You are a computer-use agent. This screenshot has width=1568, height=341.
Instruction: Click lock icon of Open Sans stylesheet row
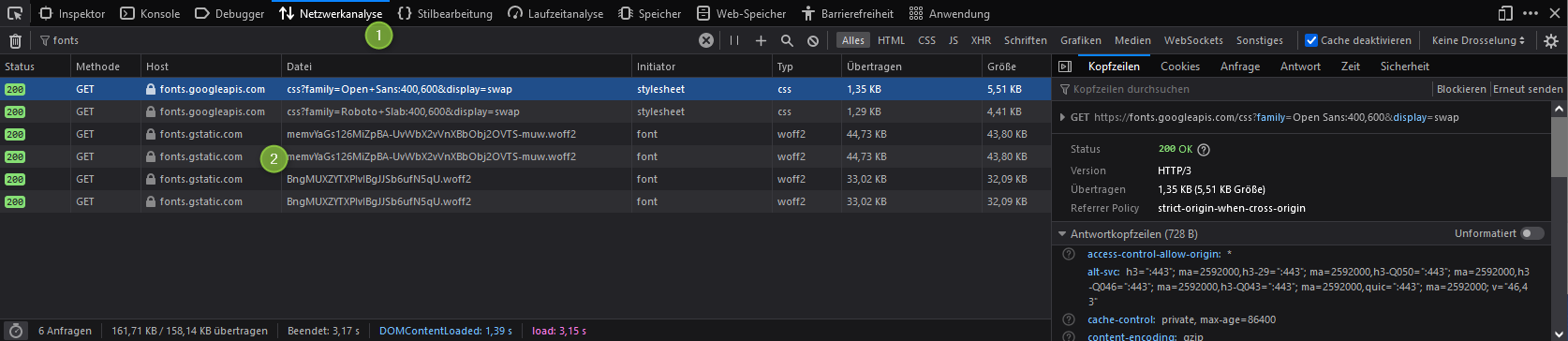click(x=151, y=89)
